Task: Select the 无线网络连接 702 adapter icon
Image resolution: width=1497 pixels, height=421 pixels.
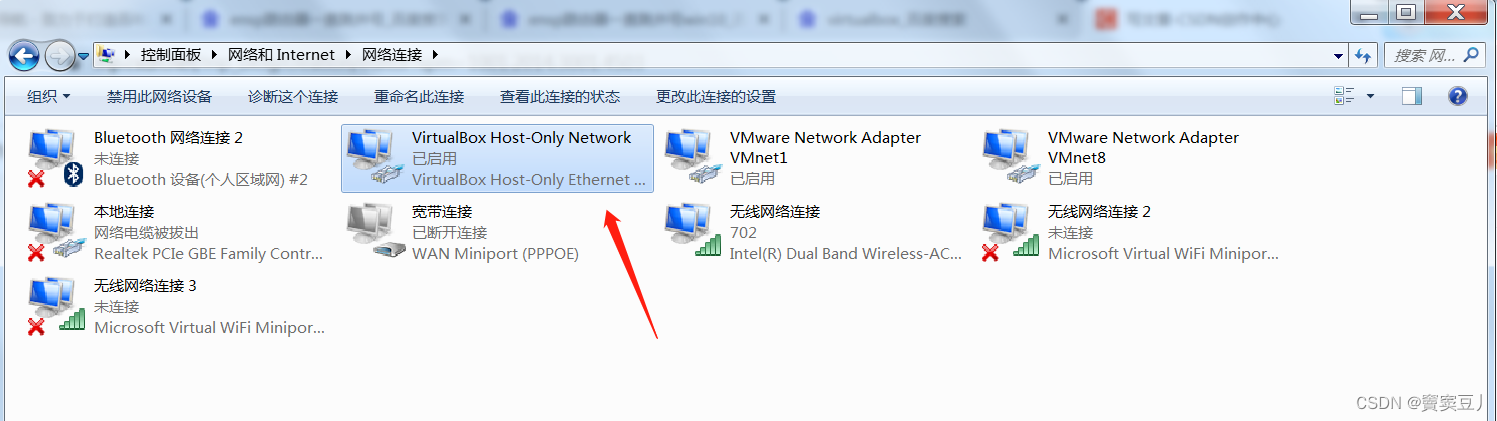Action: (693, 232)
